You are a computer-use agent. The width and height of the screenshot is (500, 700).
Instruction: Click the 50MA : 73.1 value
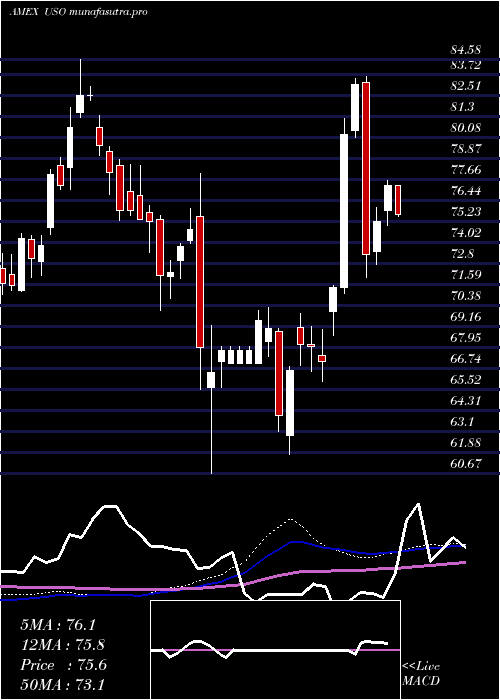coord(62,684)
